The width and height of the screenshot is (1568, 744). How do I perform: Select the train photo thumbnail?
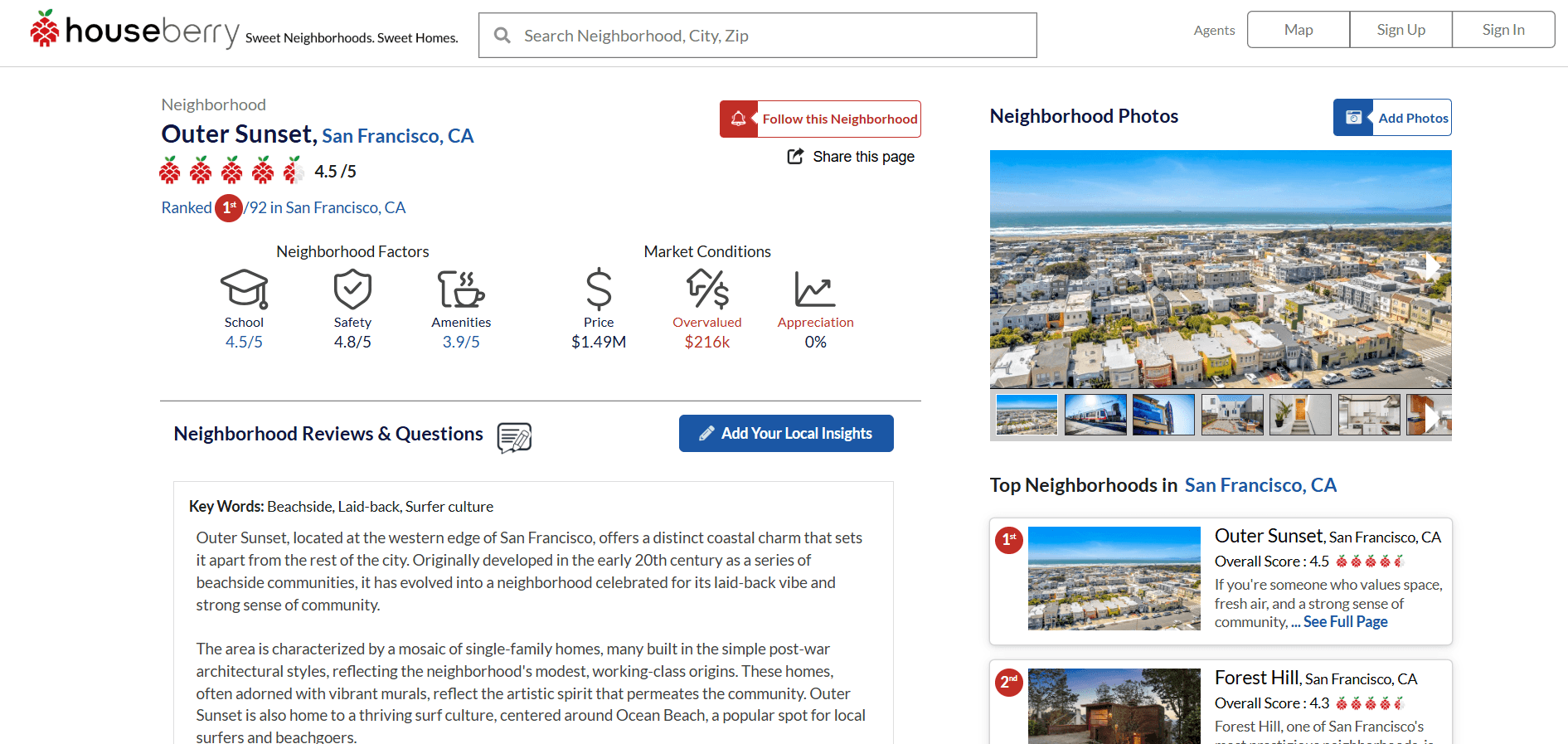pos(1095,415)
